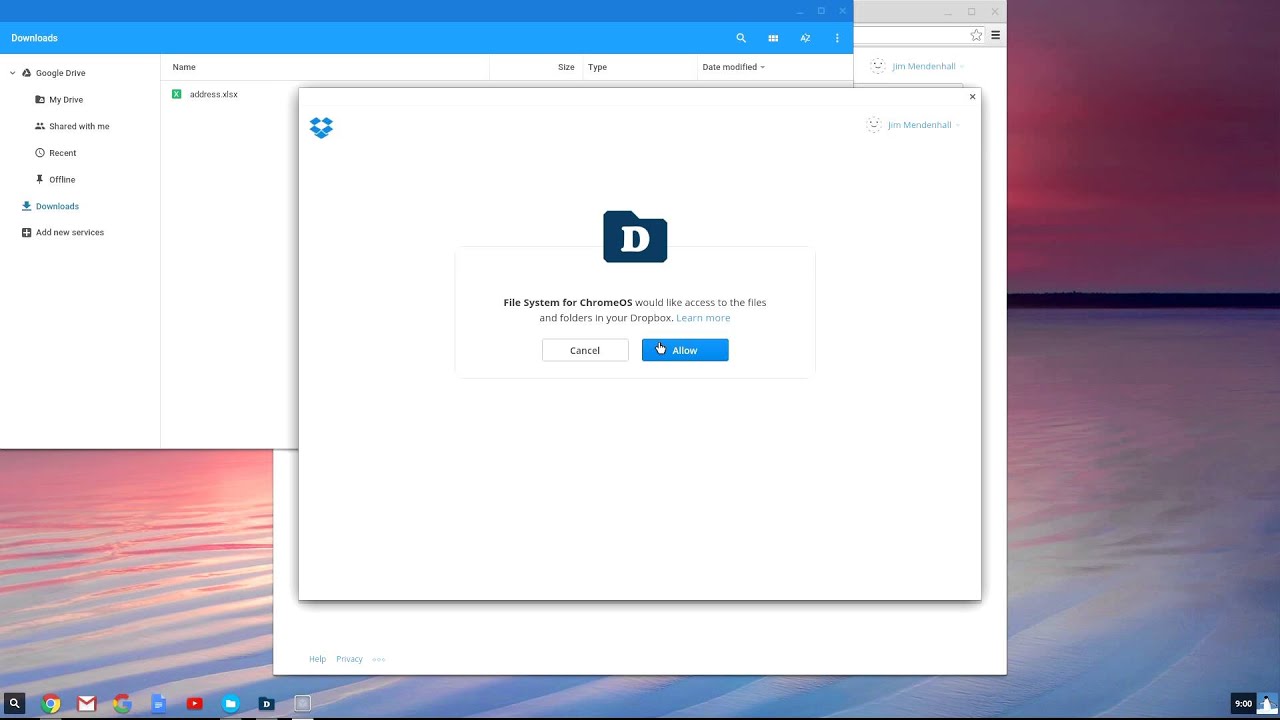1280x720 pixels.
Task: Open File System for Dropbox shelf icon
Action: pyautogui.click(x=266, y=704)
